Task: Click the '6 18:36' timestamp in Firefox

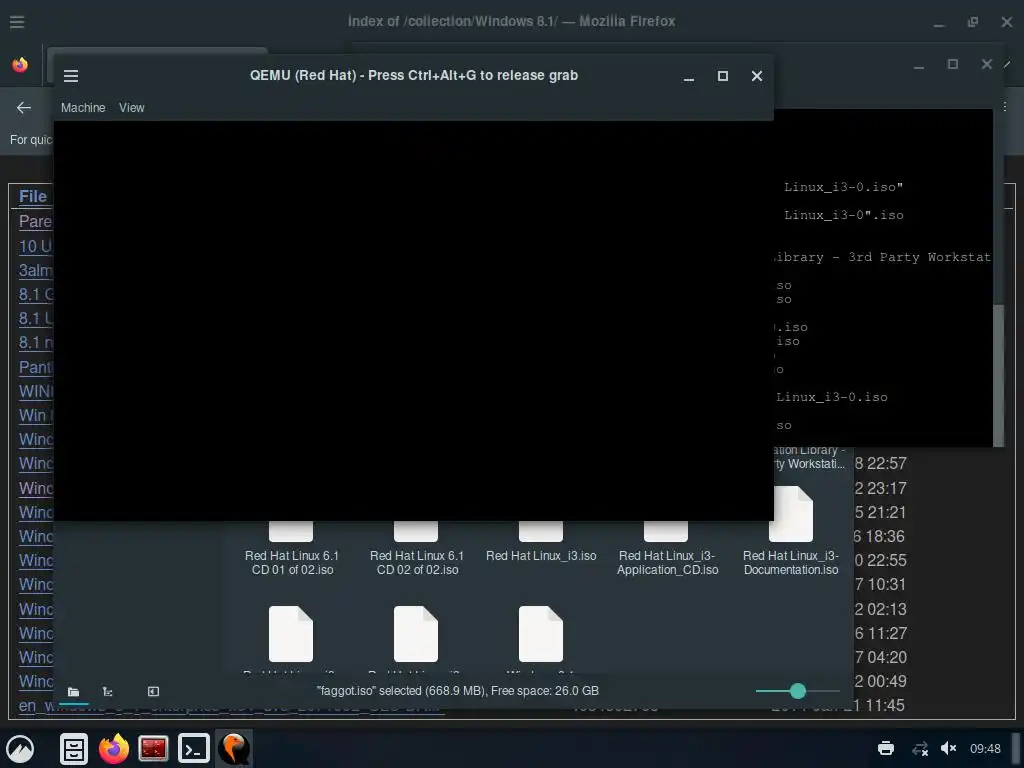Action: [879, 537]
